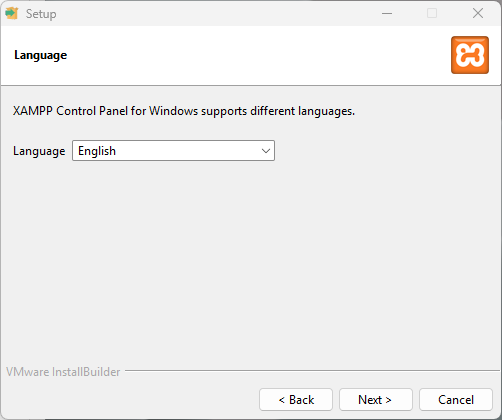Viewport: 502px width, 420px height.
Task: Close the Setup window with the X
Action: pos(478,13)
